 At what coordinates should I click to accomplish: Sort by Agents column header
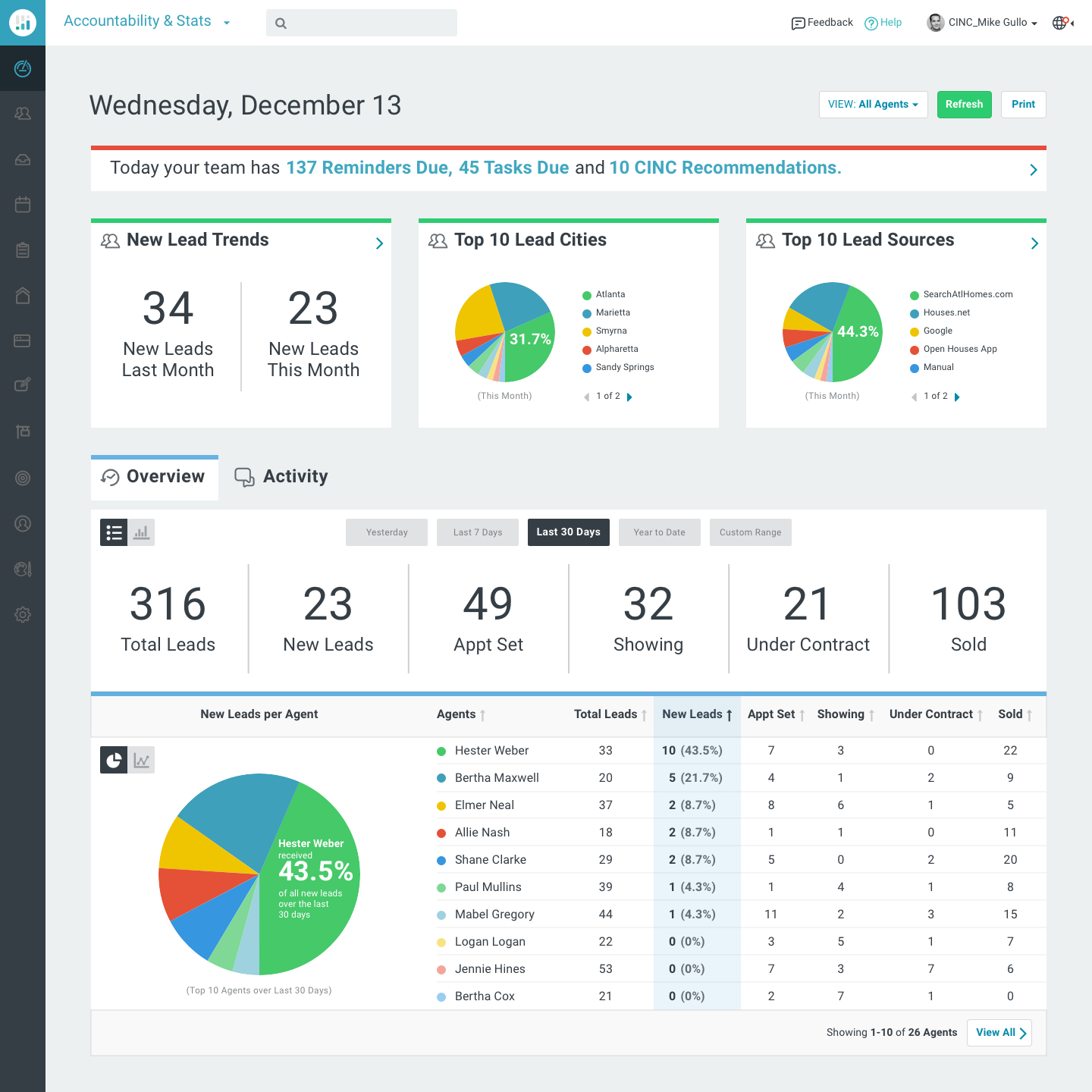click(x=461, y=714)
